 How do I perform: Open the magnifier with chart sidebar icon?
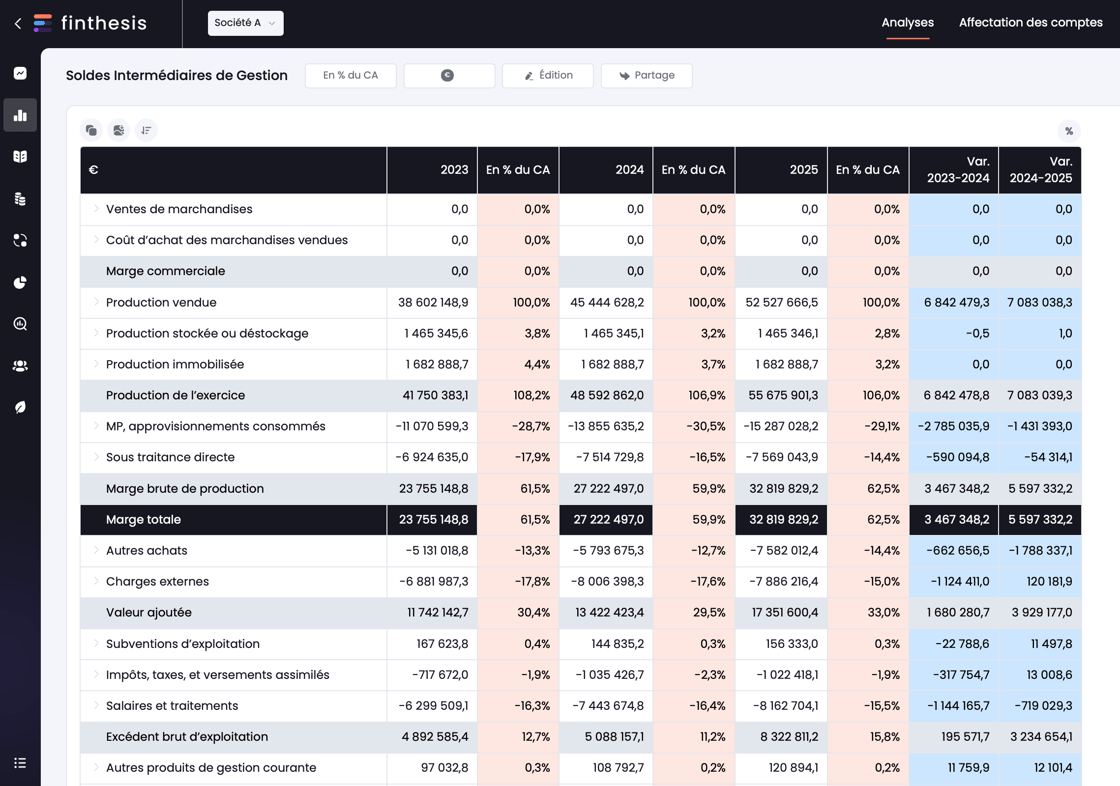pos(20,324)
